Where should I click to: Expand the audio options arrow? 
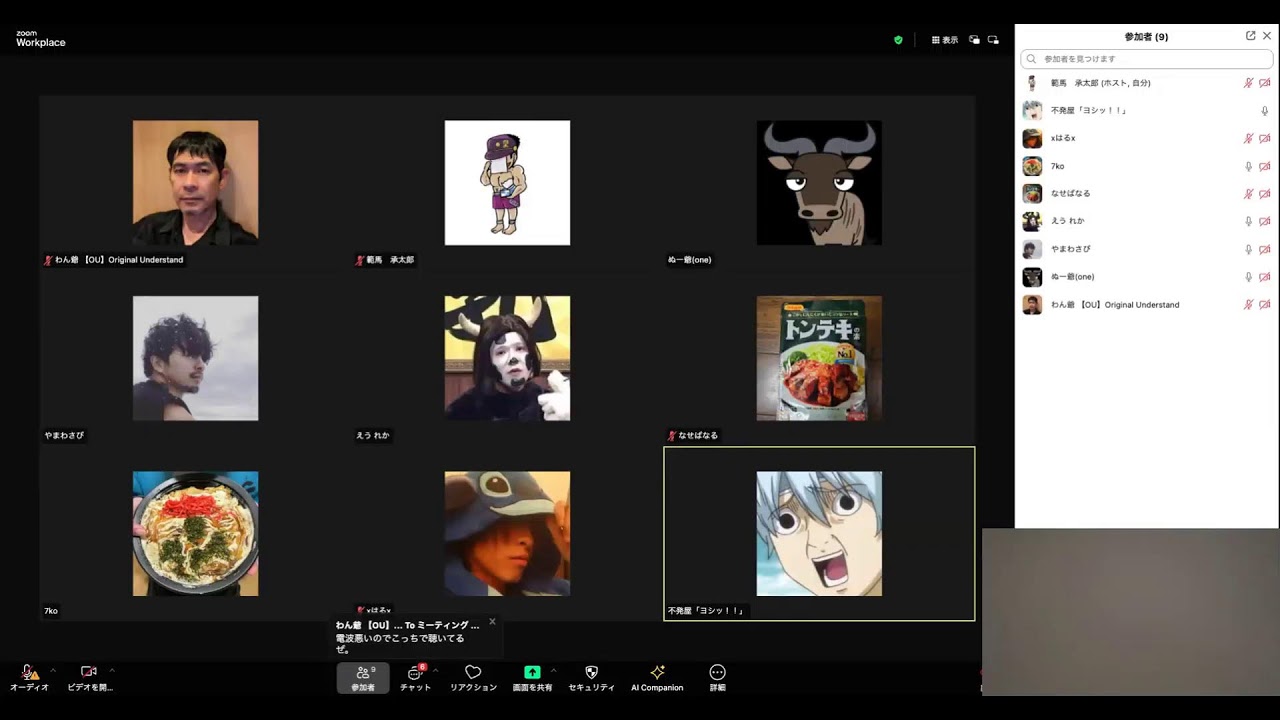coord(53,670)
